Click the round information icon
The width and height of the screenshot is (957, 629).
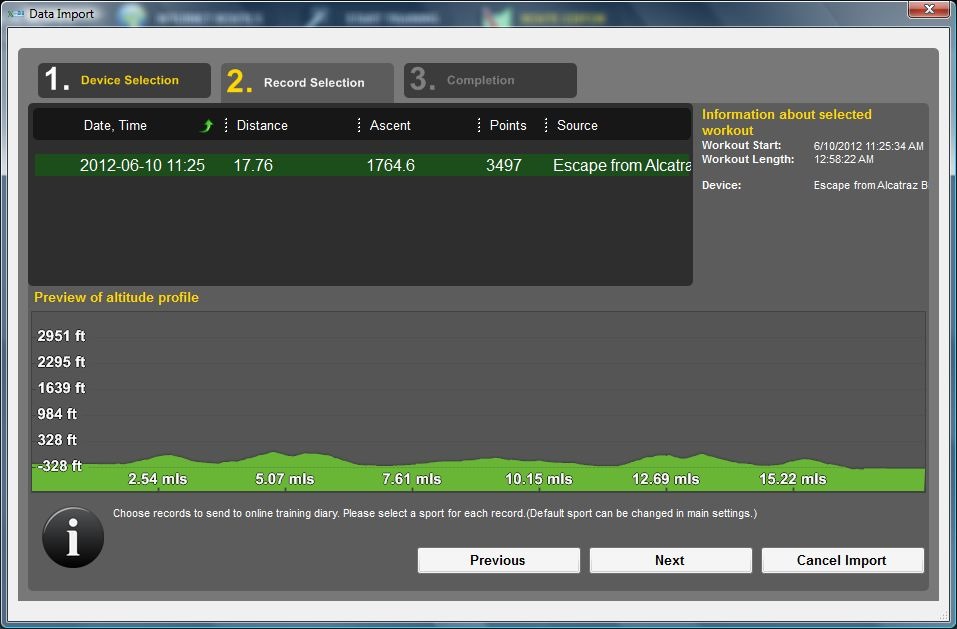(73, 537)
